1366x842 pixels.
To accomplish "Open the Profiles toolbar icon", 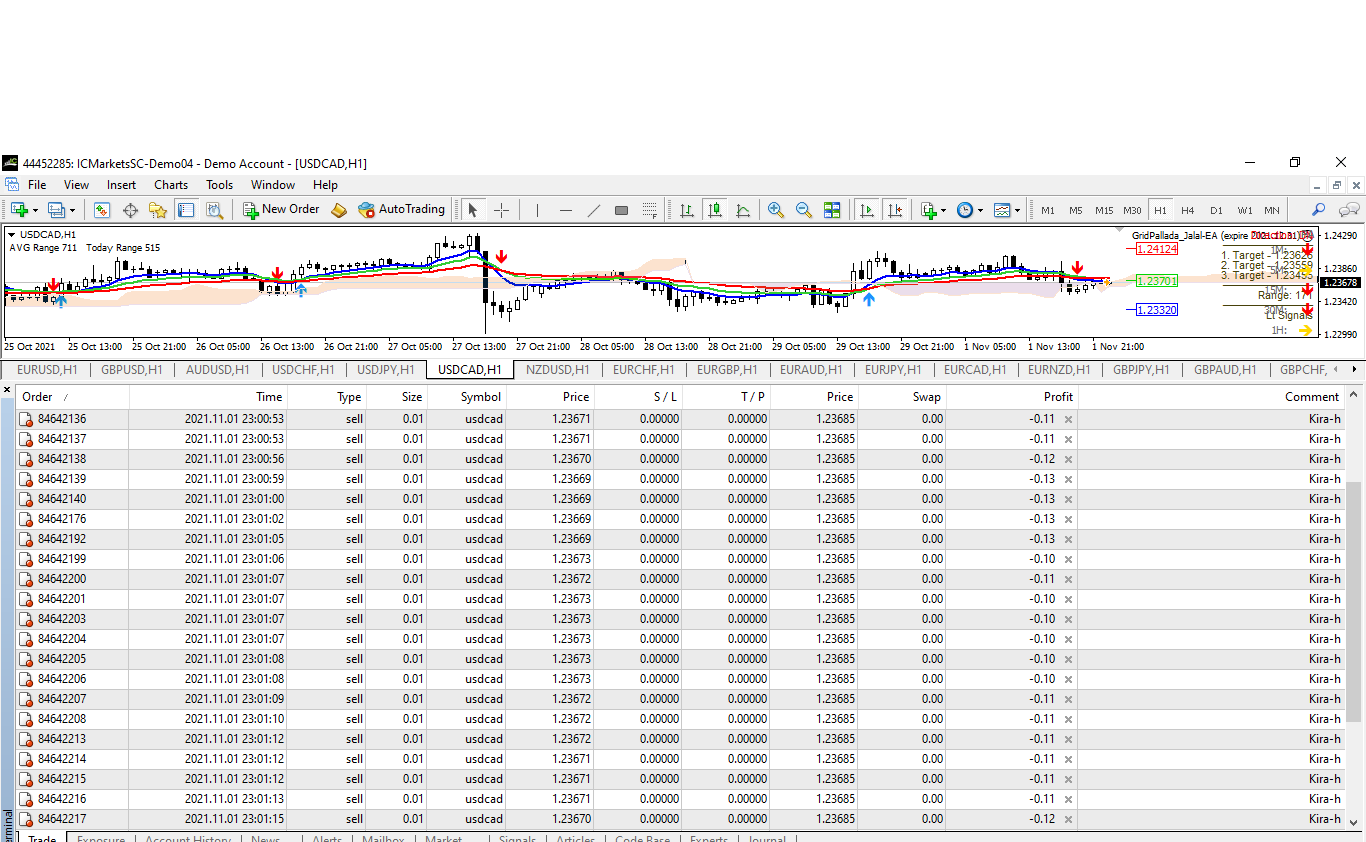I will pyautogui.click(x=56, y=210).
